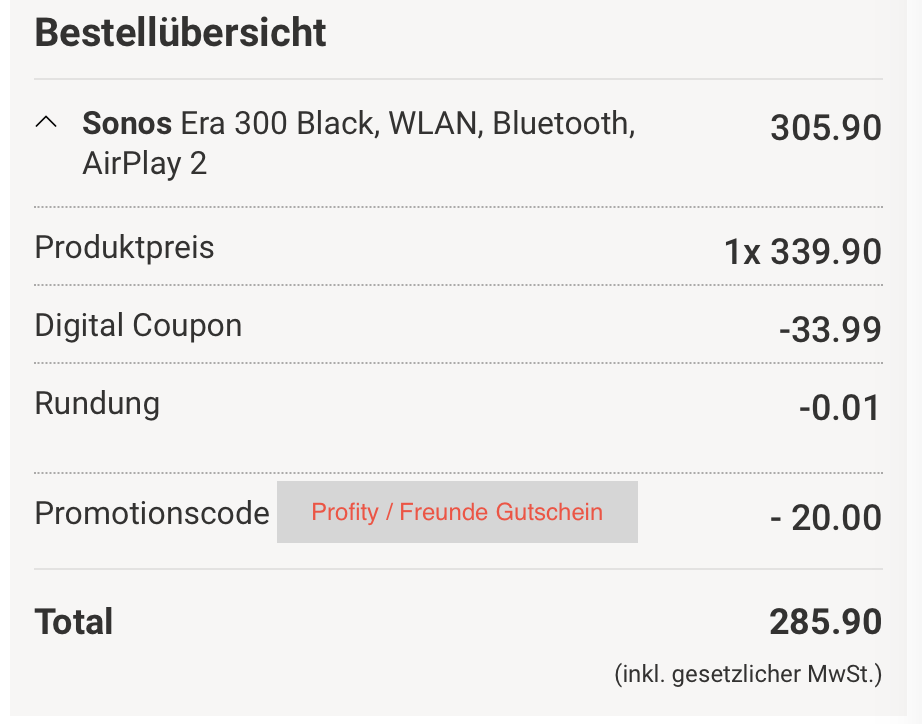Image resolution: width=922 pixels, height=724 pixels.
Task: Select the rounding amount -0.01
Action: pos(840,408)
